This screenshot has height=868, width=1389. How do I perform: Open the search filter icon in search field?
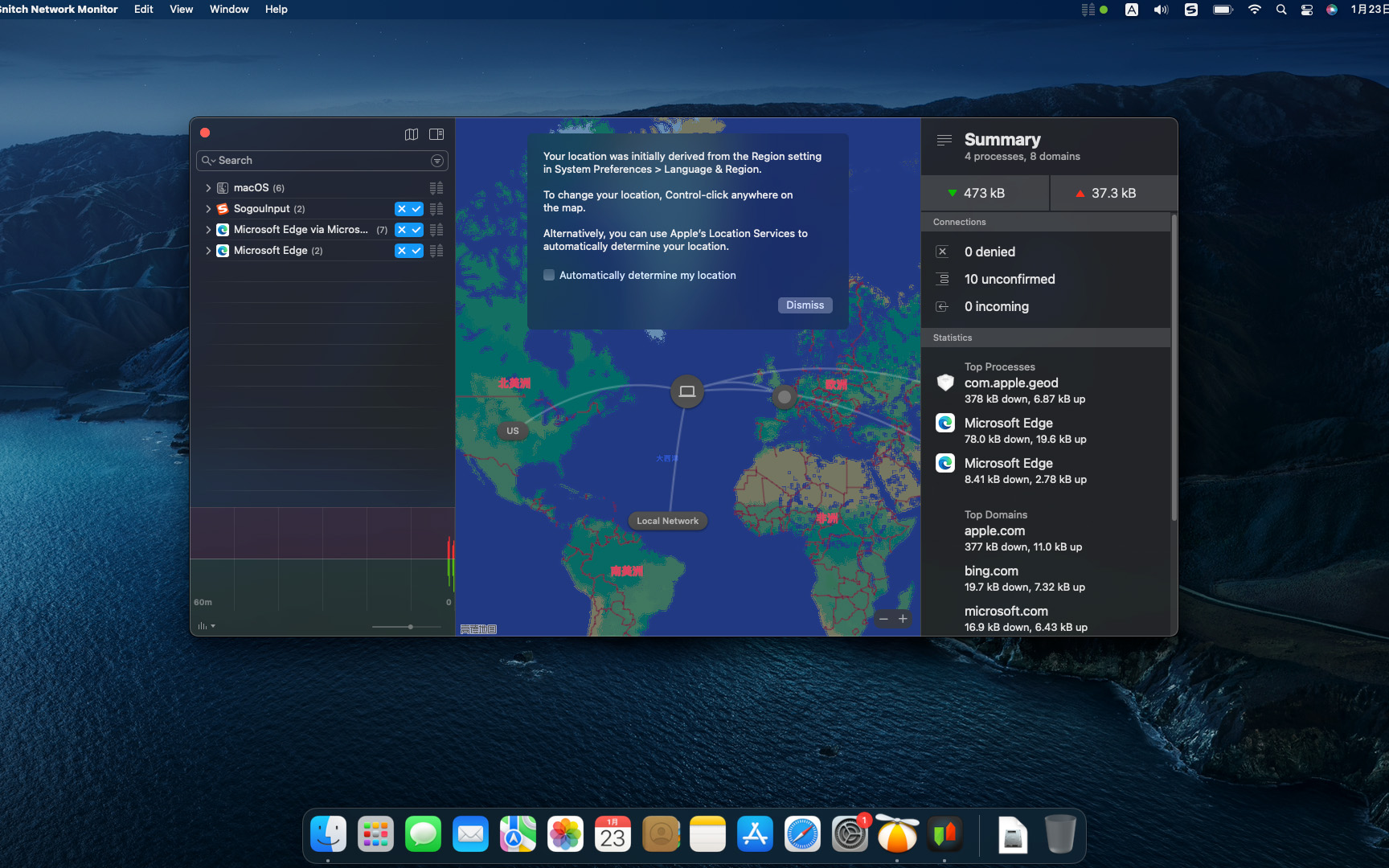pos(436,161)
